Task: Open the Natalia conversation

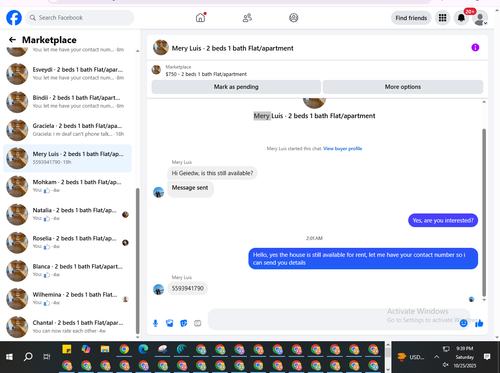Action: click(x=67, y=214)
